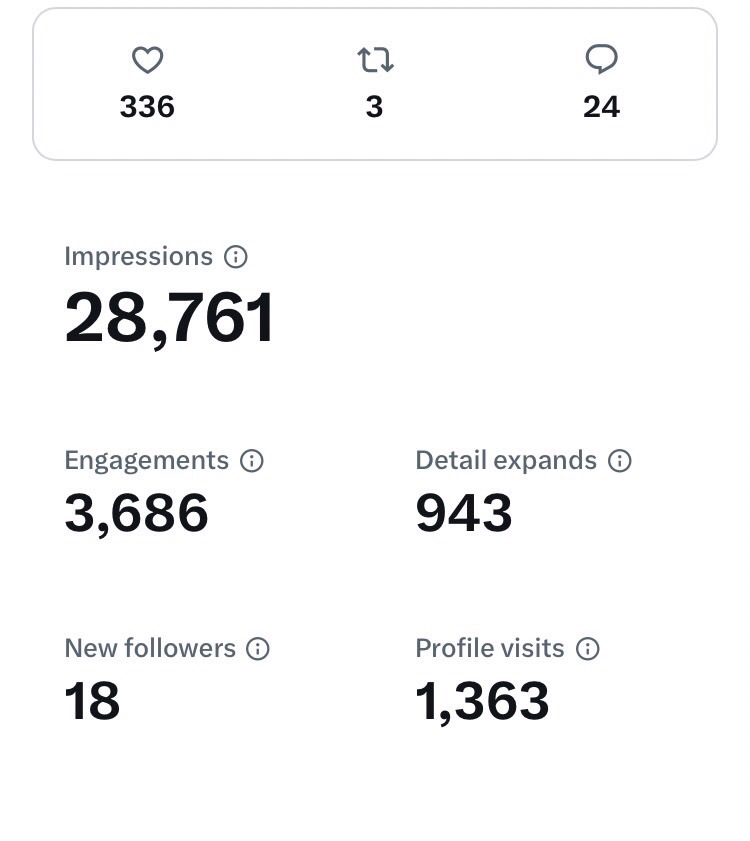Select the 28,761 impressions number
The height and width of the screenshot is (841, 750).
169,318
